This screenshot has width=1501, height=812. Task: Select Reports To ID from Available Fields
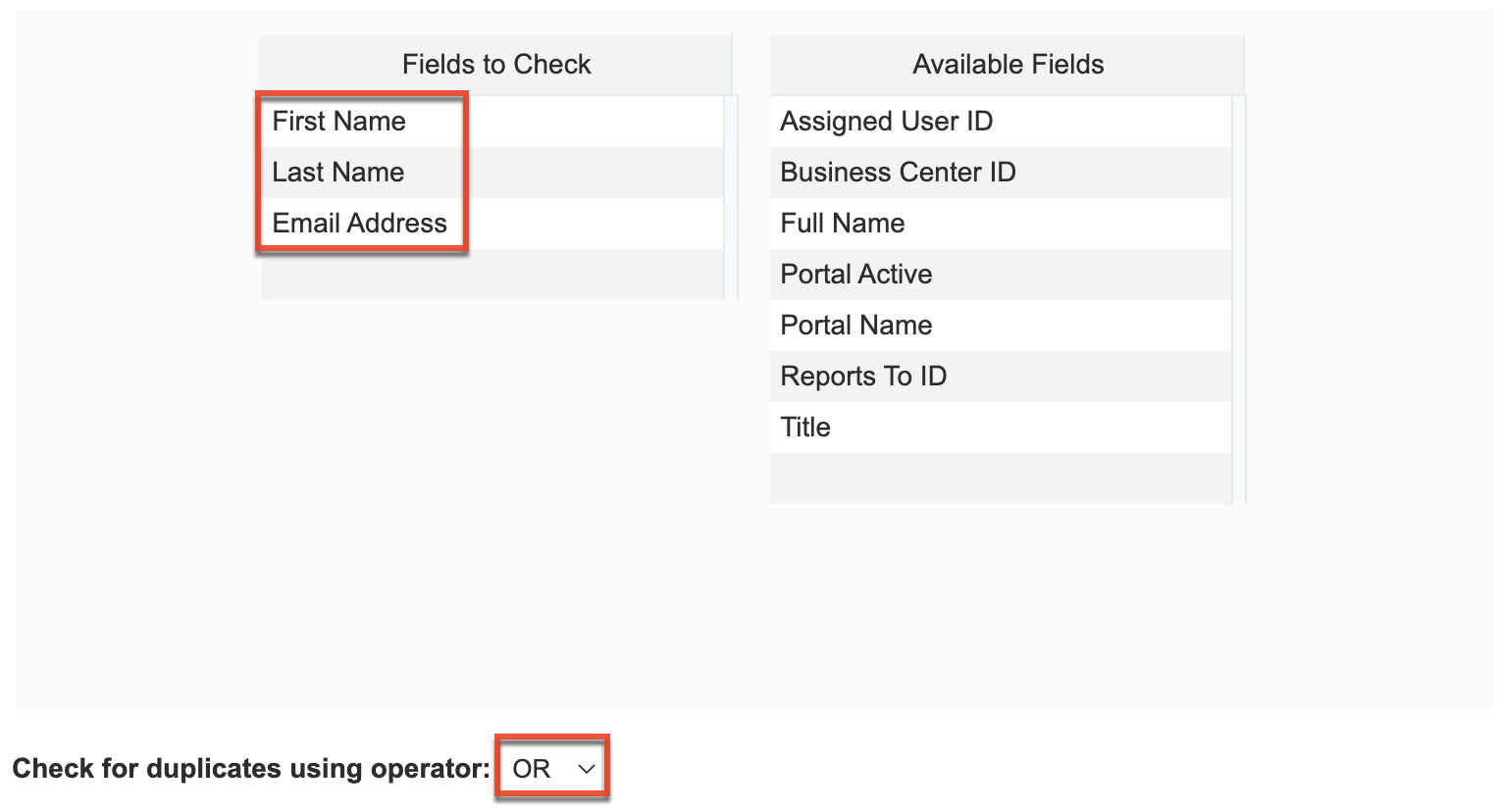(x=863, y=376)
